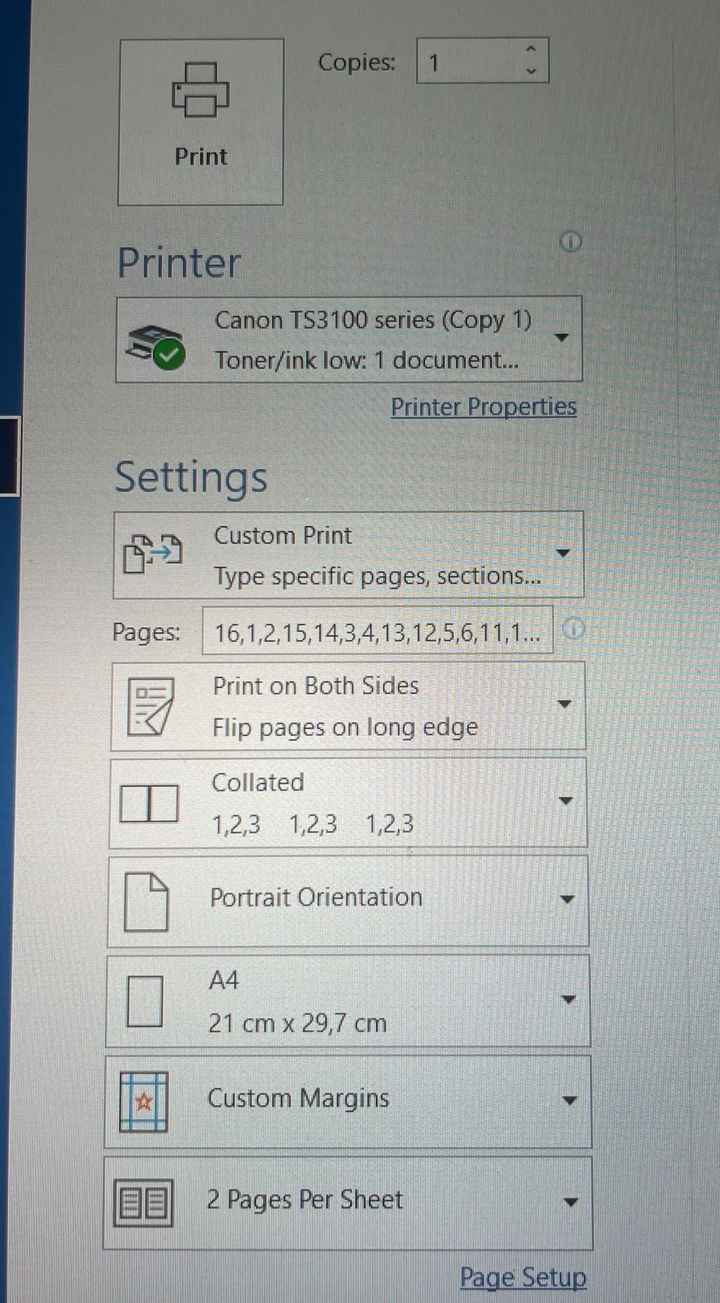The height and width of the screenshot is (1303, 720).
Task: Increase the copies count with up arrow
Action: (531, 49)
